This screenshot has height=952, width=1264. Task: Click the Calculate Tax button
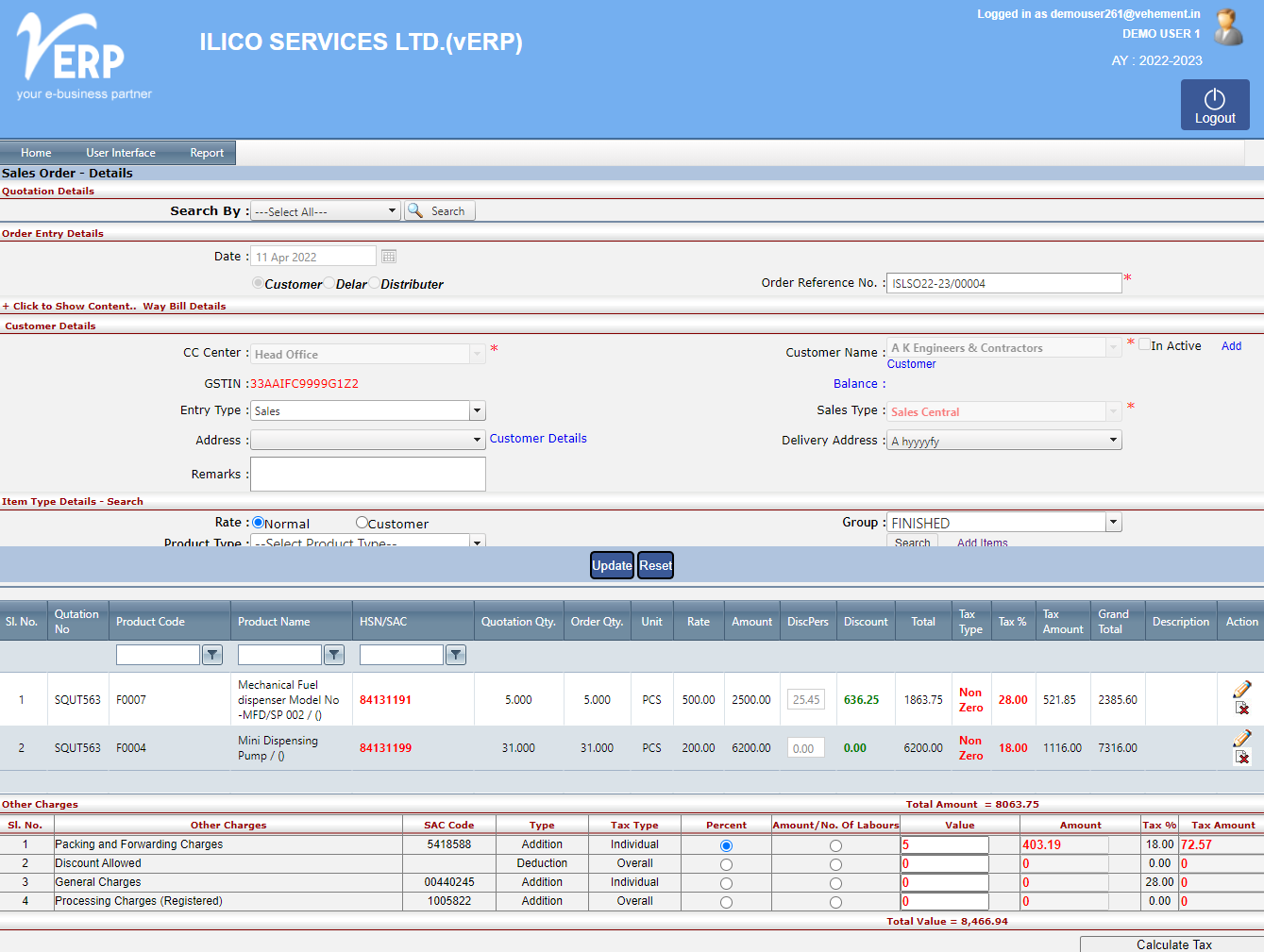click(x=1173, y=944)
